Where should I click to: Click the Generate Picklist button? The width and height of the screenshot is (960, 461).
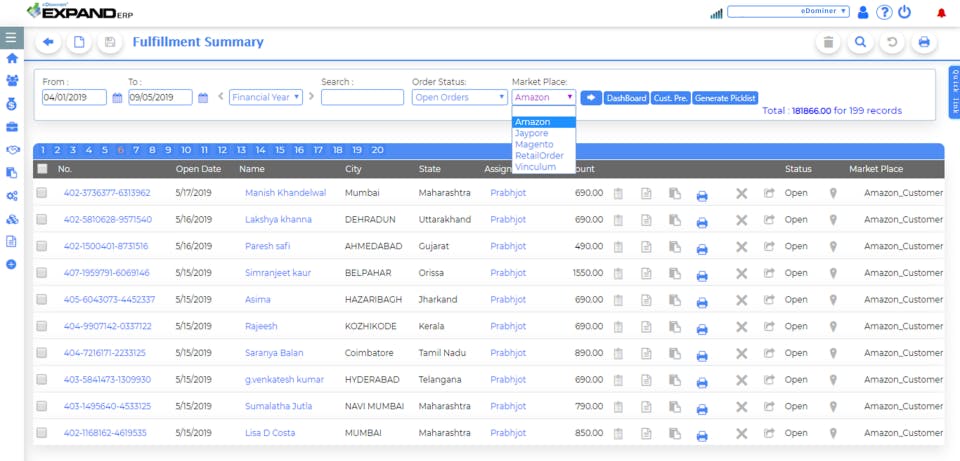point(725,98)
